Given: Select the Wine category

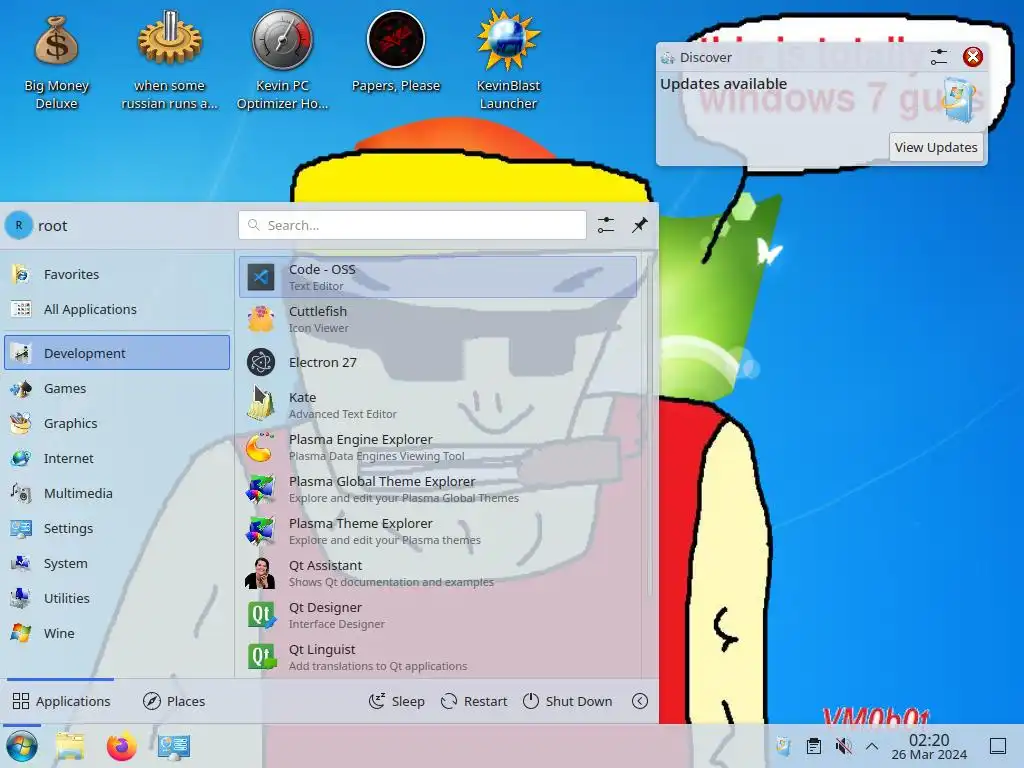Looking at the screenshot, I should [x=118, y=633].
